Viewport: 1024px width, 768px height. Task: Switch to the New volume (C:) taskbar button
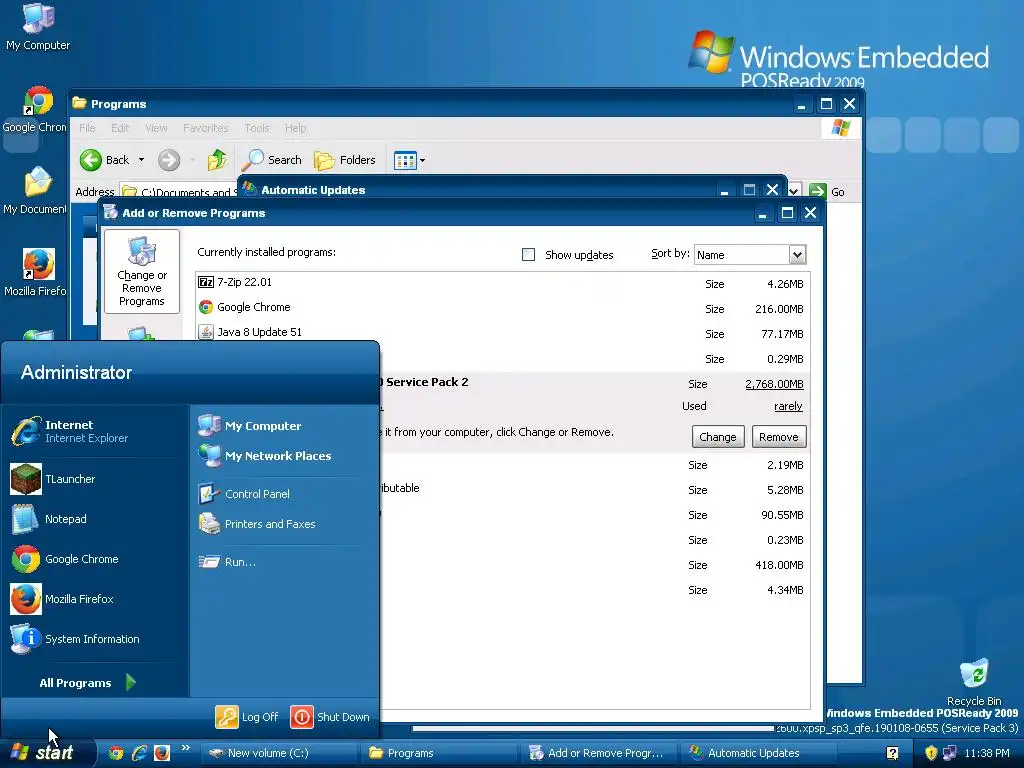point(278,753)
